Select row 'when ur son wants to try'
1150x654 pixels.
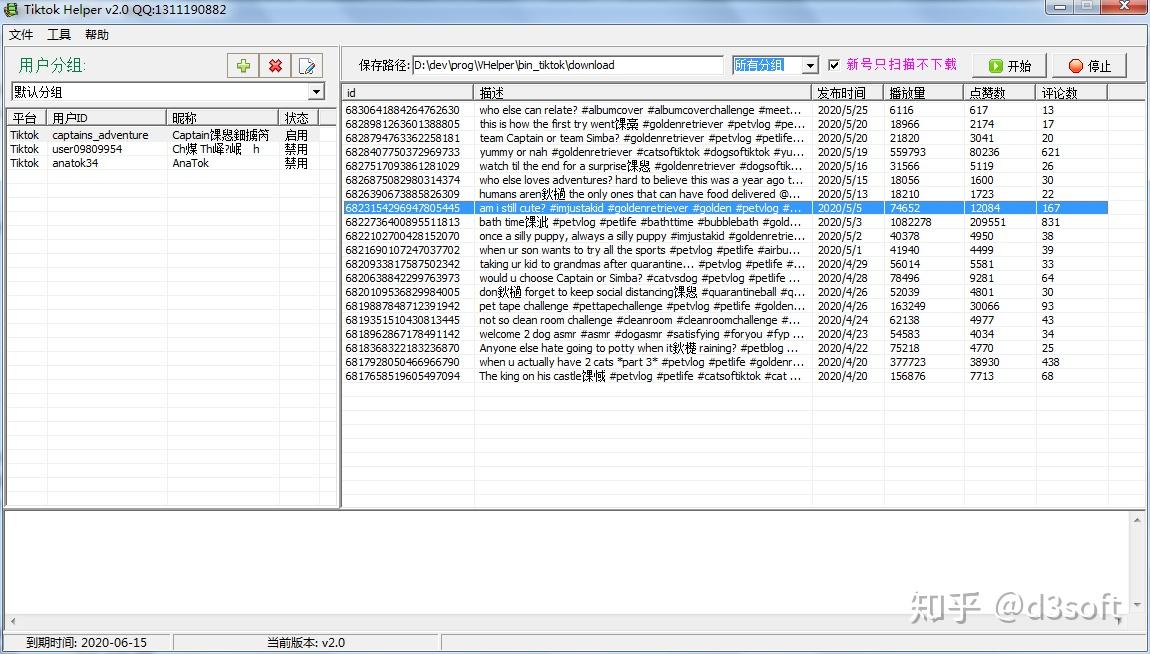click(x=725, y=250)
